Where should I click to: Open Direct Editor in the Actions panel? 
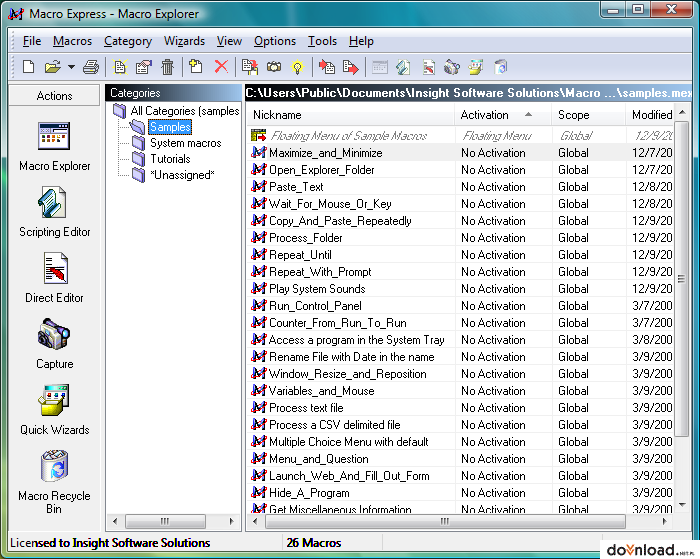[54, 278]
